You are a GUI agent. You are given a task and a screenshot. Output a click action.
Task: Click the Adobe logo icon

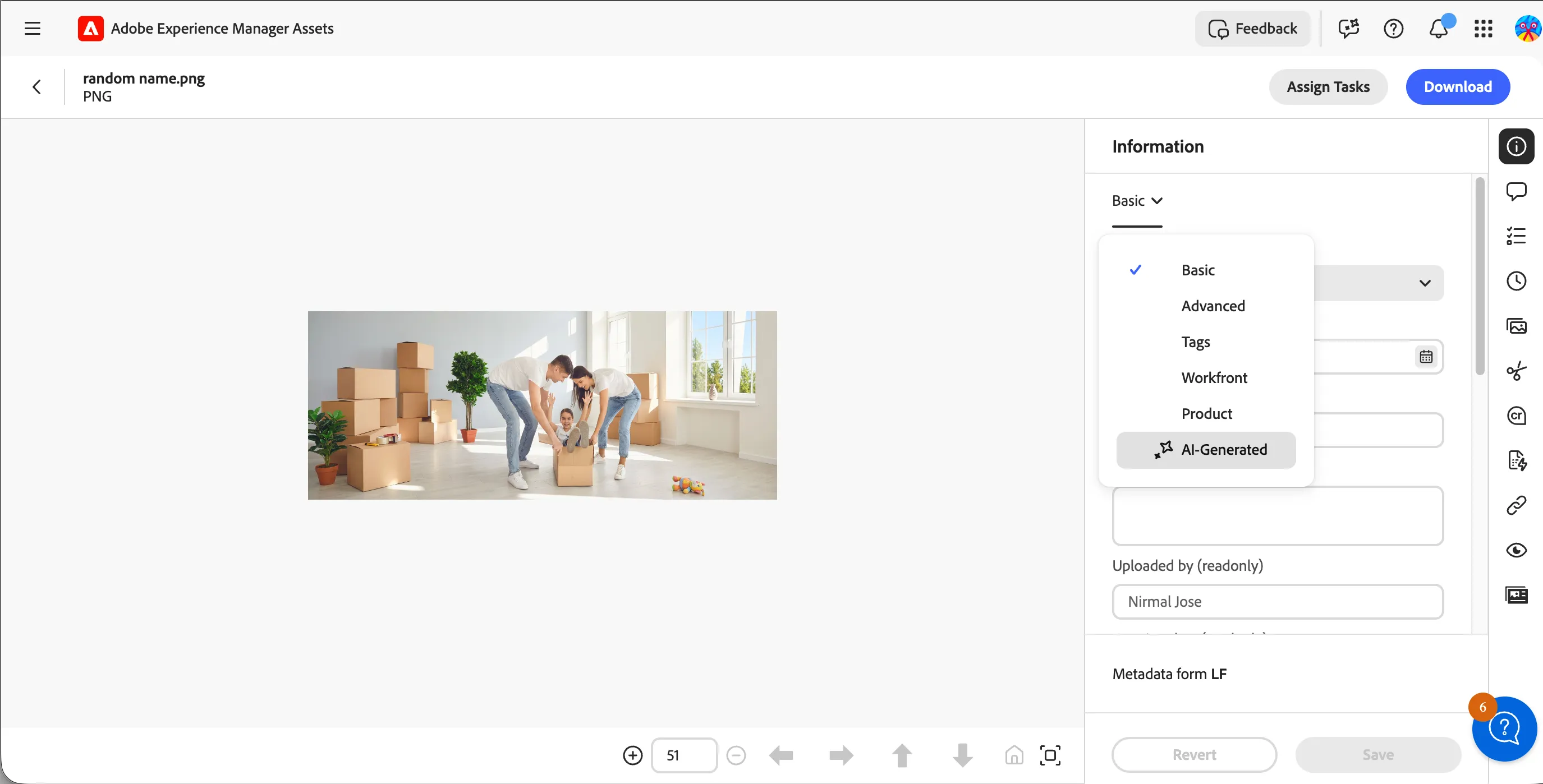[90, 28]
